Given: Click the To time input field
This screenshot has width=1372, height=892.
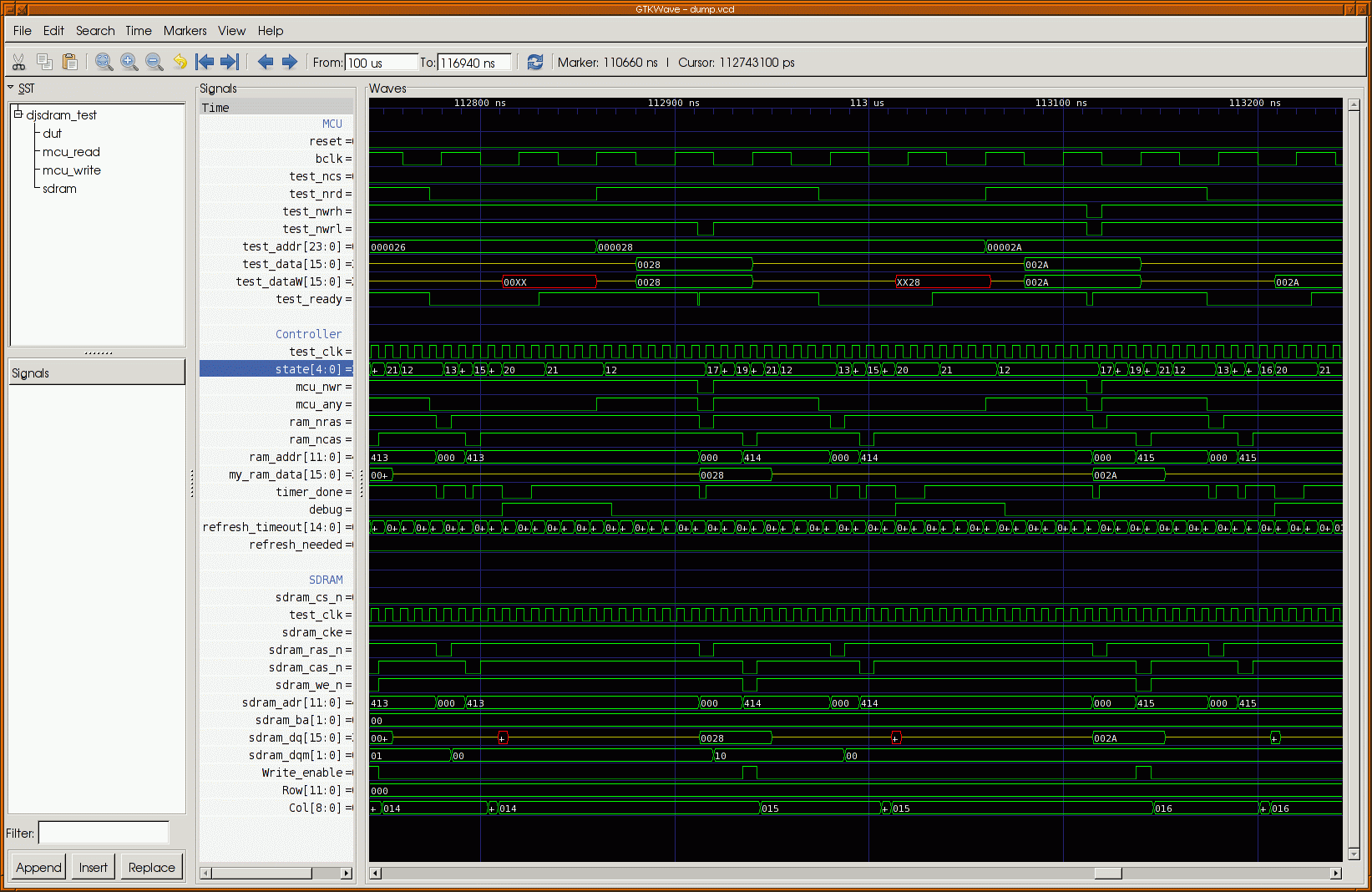Looking at the screenshot, I should point(474,63).
